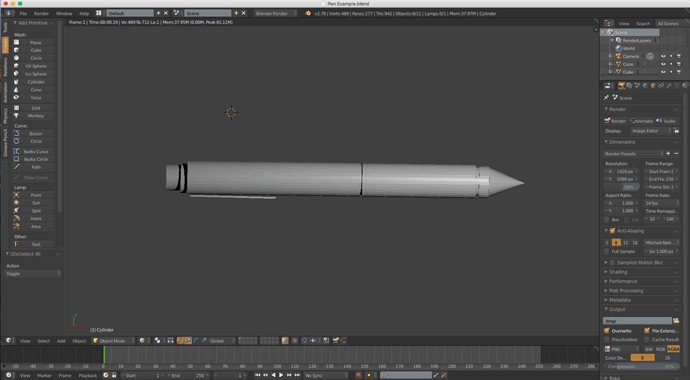Viewport: 690px width, 380px height.
Task: Disable the Overwrite checkbox
Action: (x=607, y=331)
